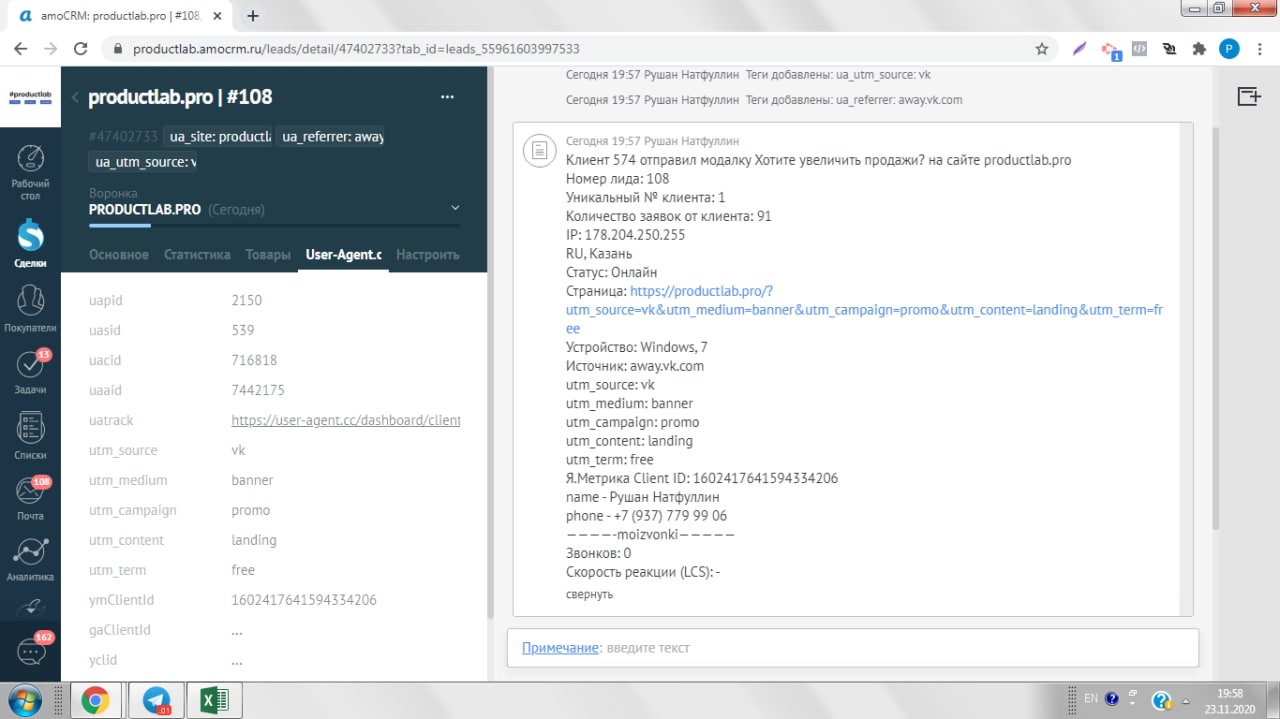Switch to the Основное tab
The height and width of the screenshot is (719, 1280).
point(119,255)
